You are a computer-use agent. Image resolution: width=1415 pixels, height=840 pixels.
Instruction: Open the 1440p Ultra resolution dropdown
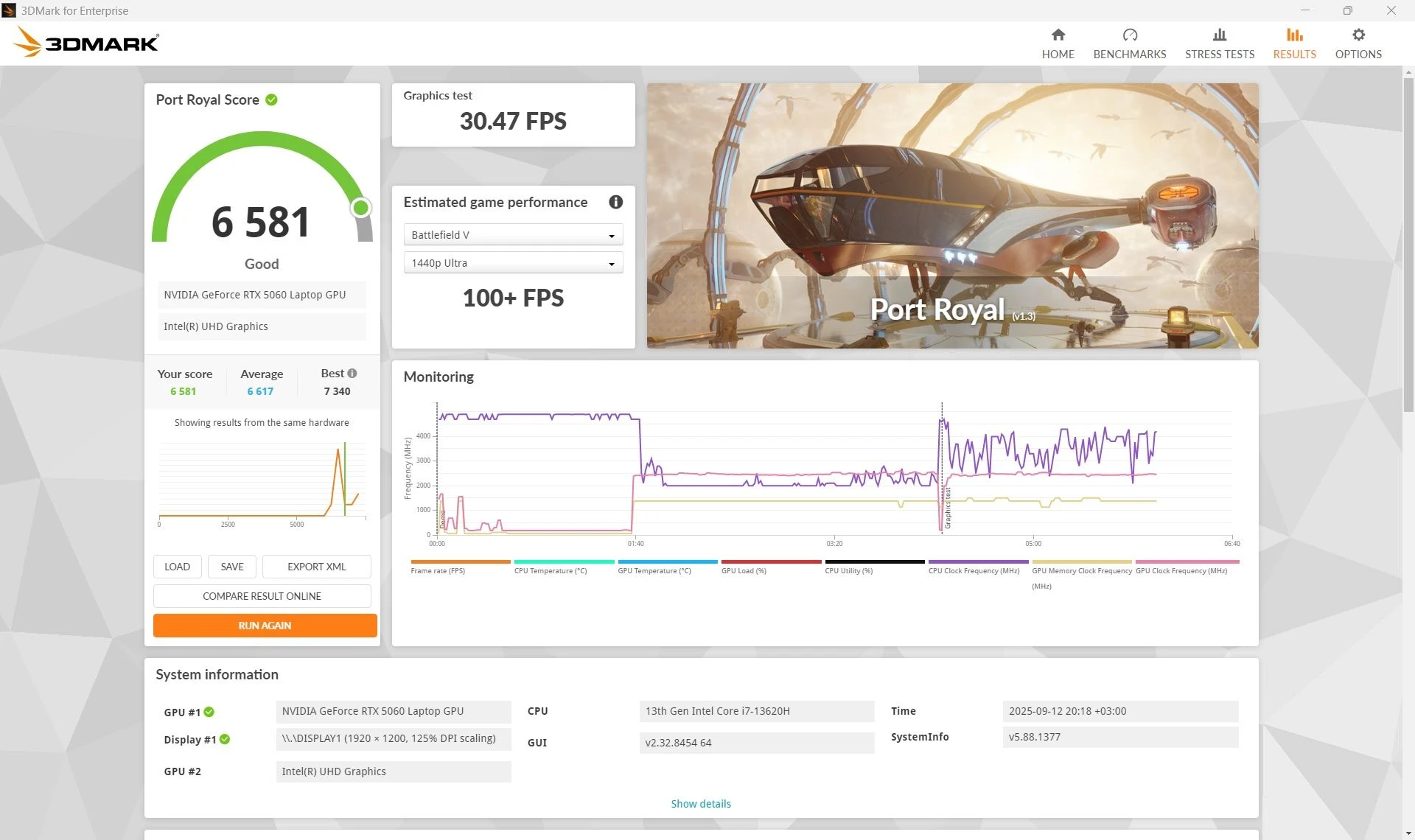[x=513, y=263]
